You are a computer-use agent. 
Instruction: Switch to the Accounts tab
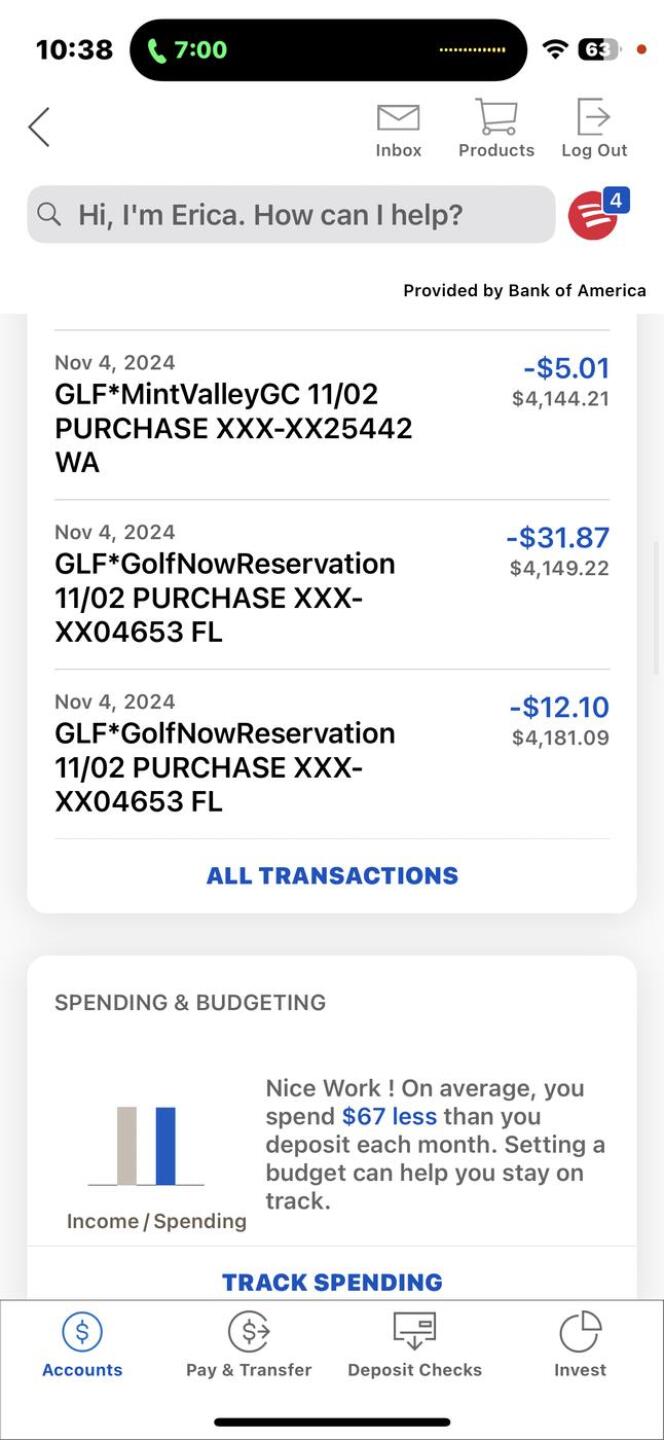[82, 1346]
